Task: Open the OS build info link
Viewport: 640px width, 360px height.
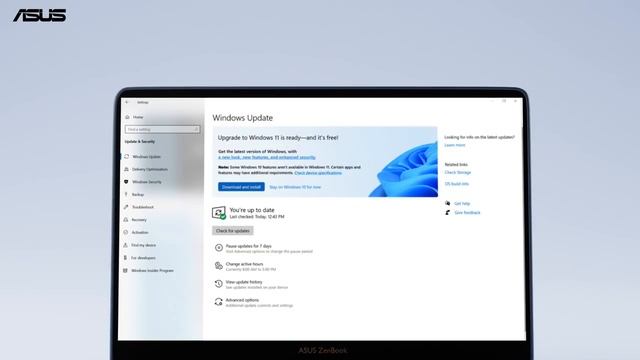Action: pyautogui.click(x=456, y=184)
